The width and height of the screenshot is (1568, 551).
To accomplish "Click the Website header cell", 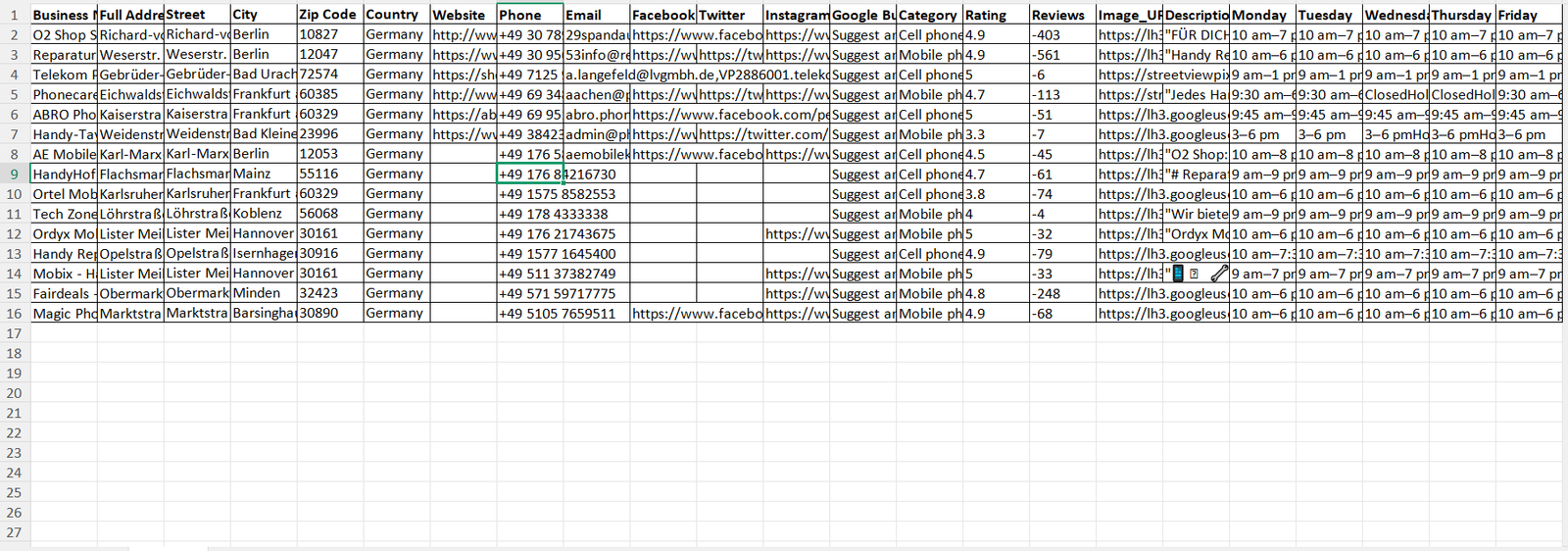I will point(464,15).
